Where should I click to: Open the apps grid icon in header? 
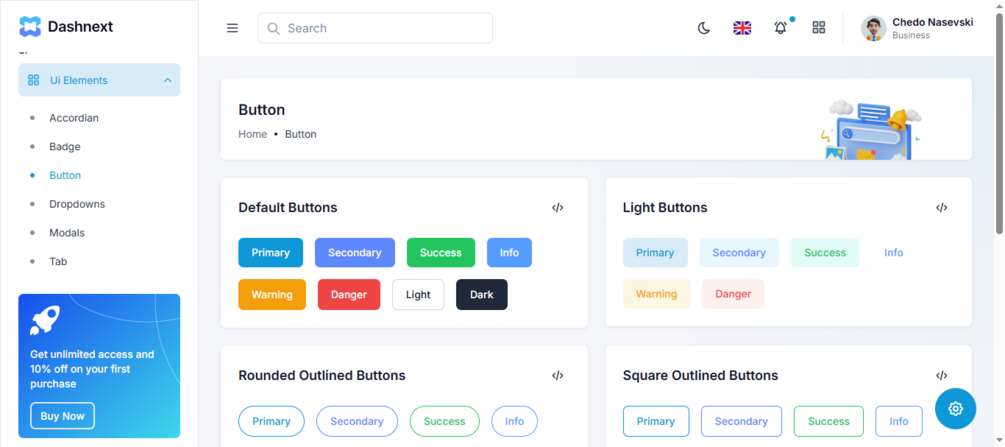click(x=818, y=28)
